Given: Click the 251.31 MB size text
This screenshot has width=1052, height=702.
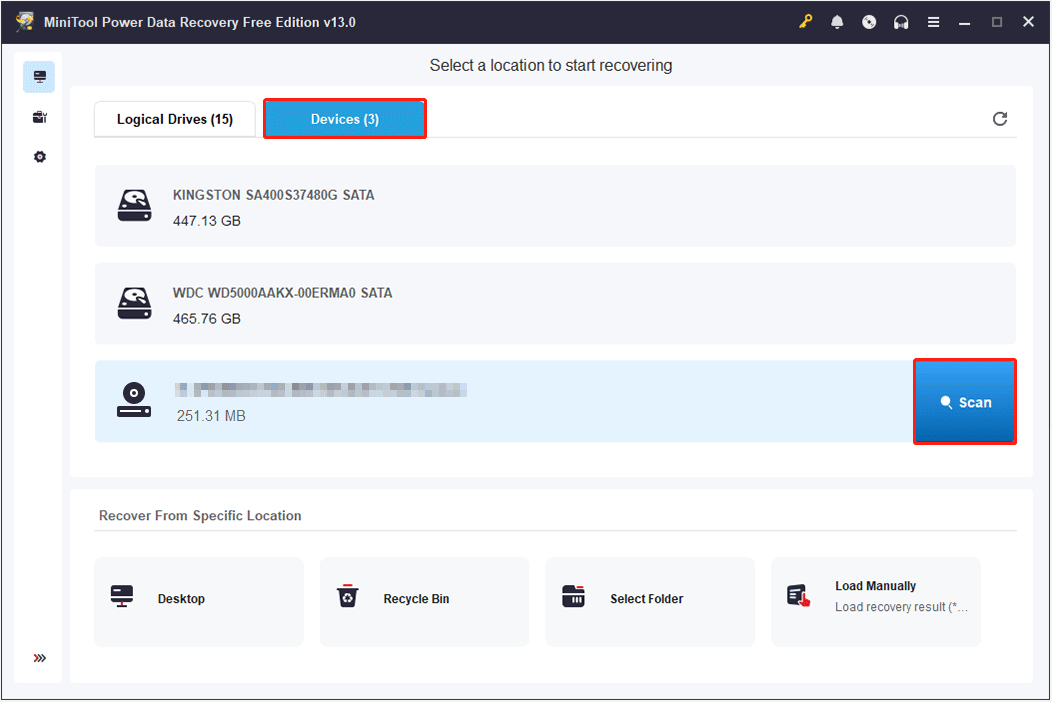Looking at the screenshot, I should 211,416.
